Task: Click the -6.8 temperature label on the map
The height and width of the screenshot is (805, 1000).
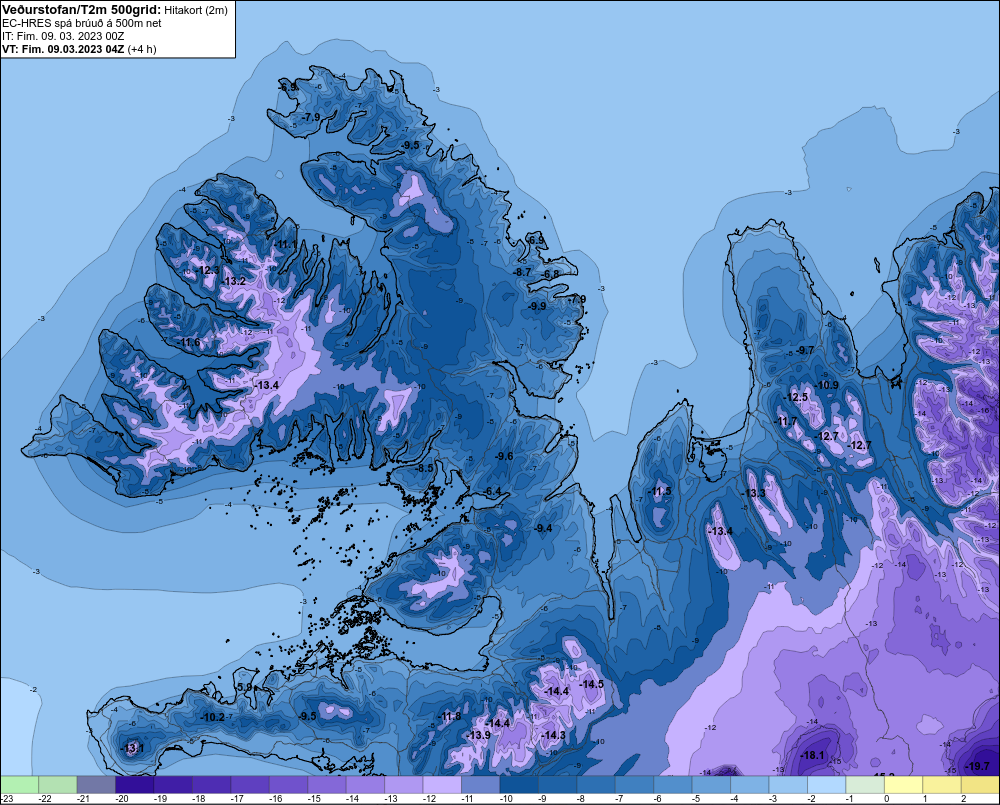Action: click(x=550, y=274)
